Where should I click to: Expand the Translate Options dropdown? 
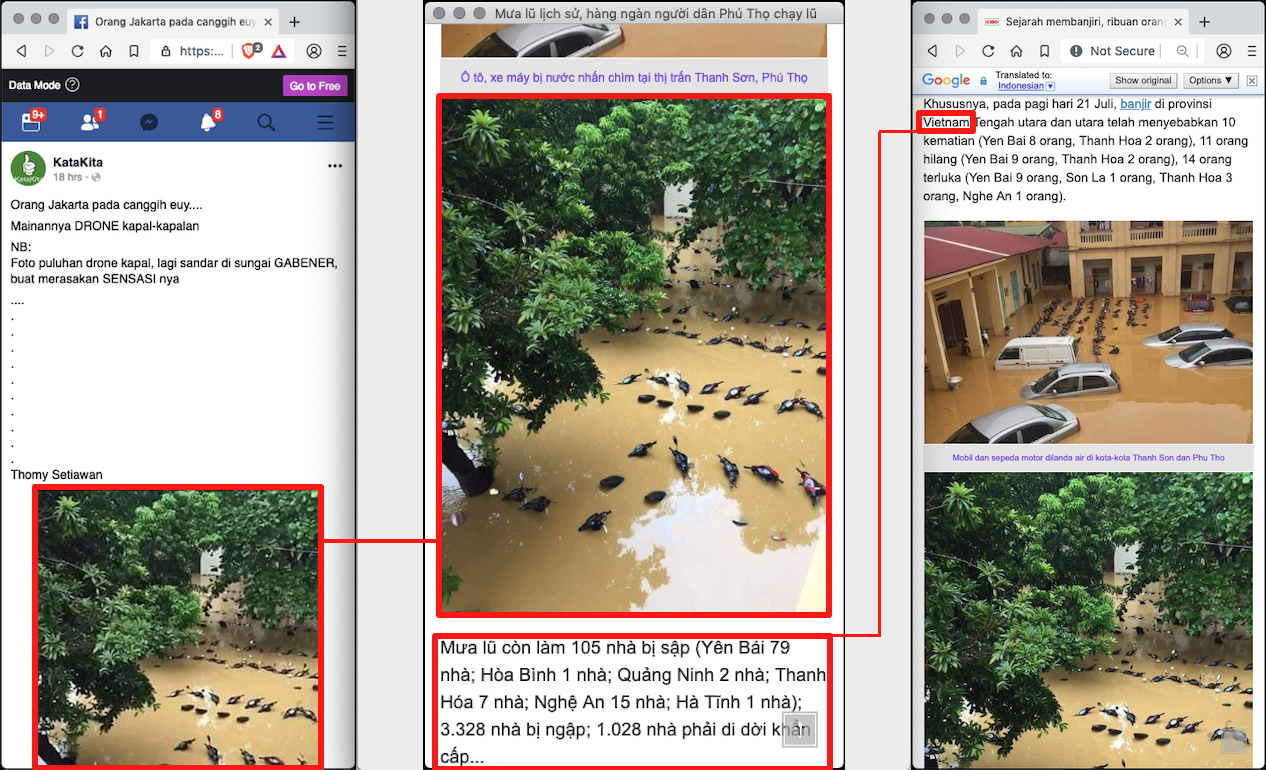[1211, 81]
